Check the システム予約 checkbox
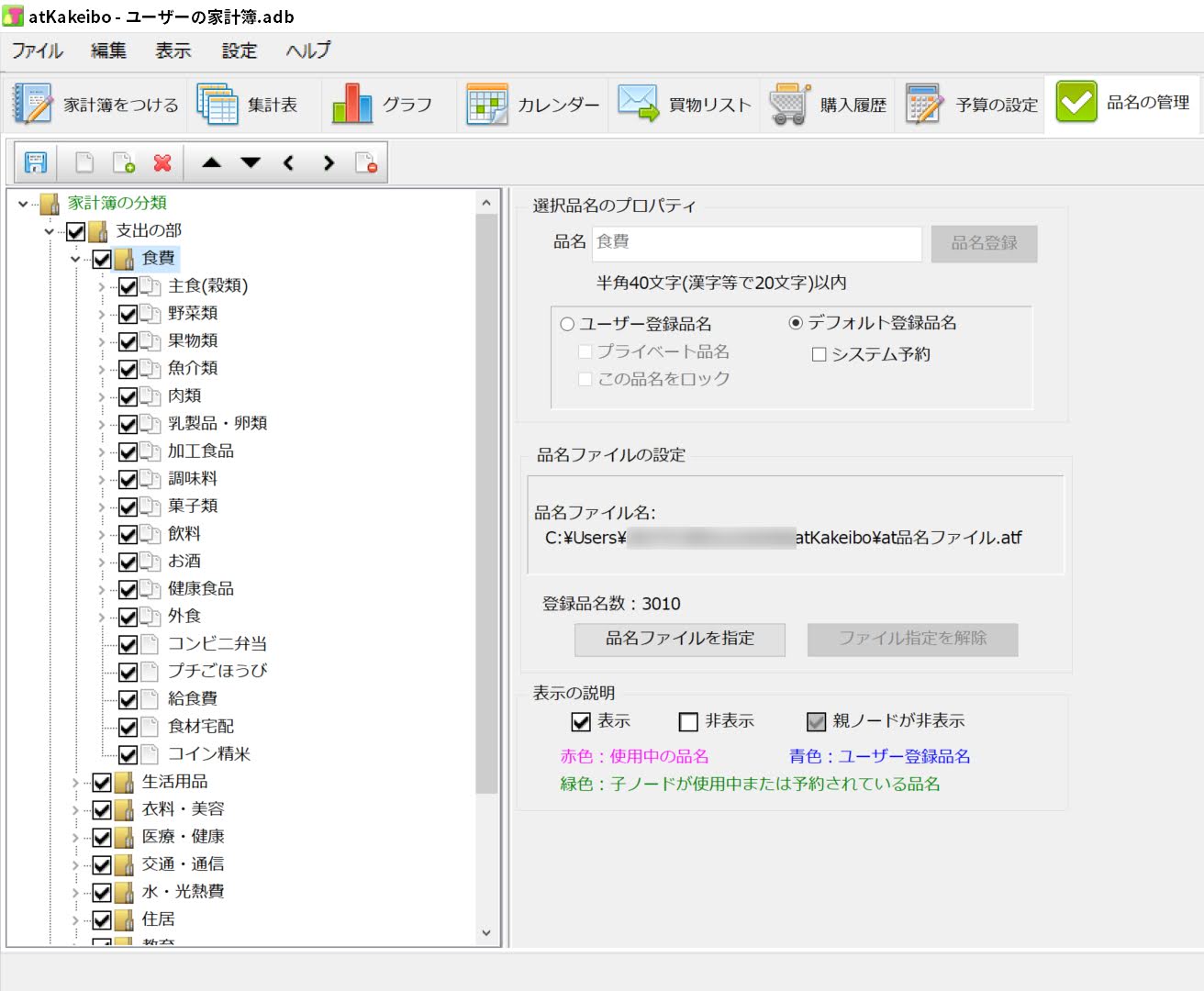Viewport: 1204px width, 991px height. pos(819,354)
